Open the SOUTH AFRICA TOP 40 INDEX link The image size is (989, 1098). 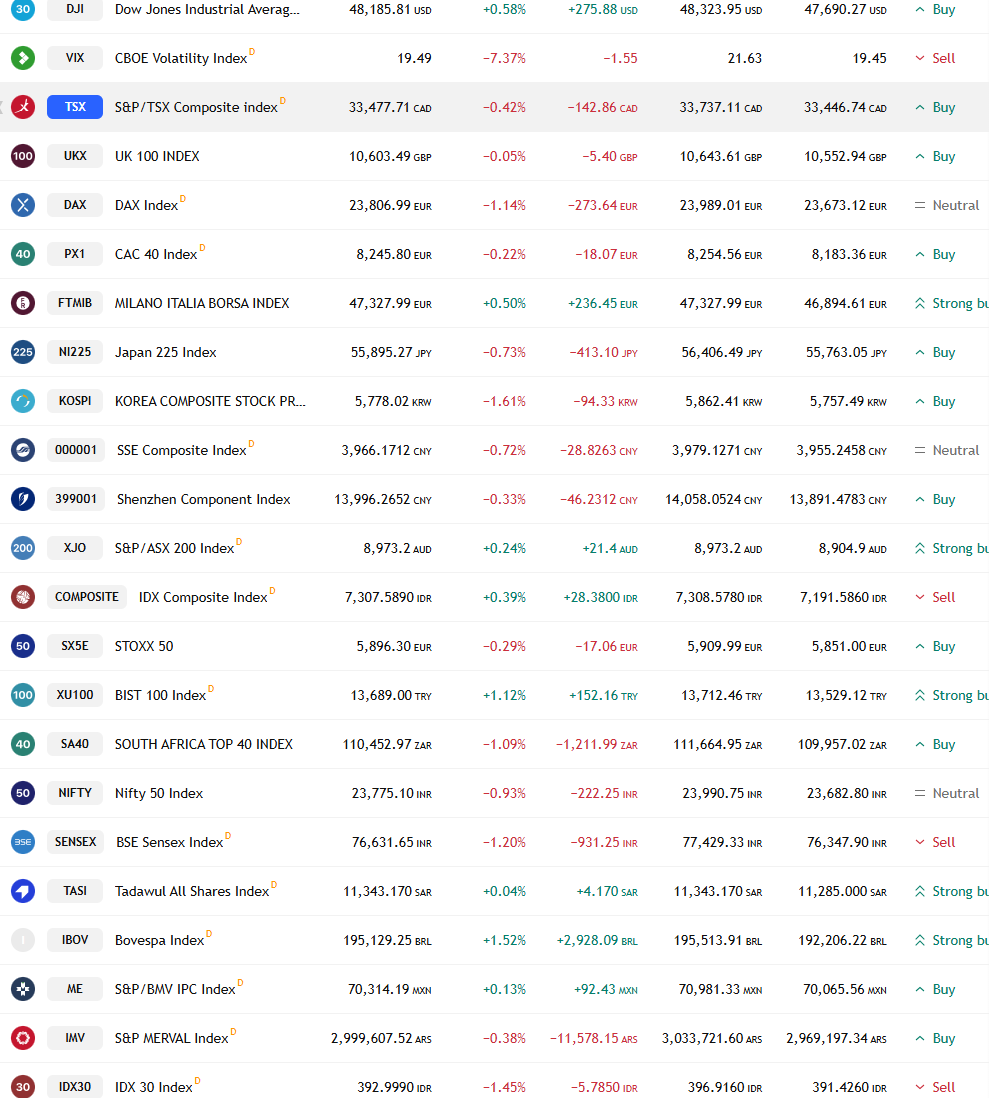(x=204, y=744)
